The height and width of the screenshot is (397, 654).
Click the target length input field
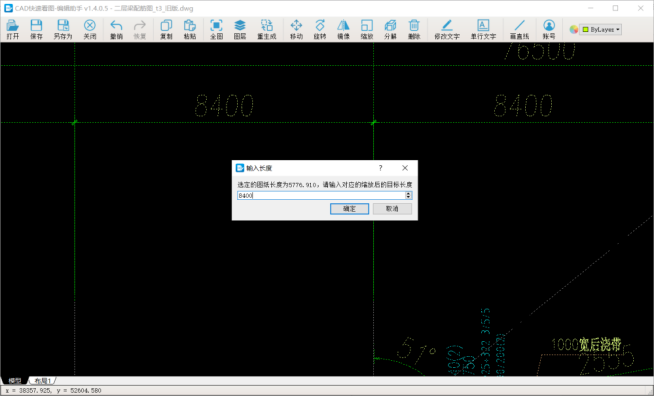coord(321,195)
